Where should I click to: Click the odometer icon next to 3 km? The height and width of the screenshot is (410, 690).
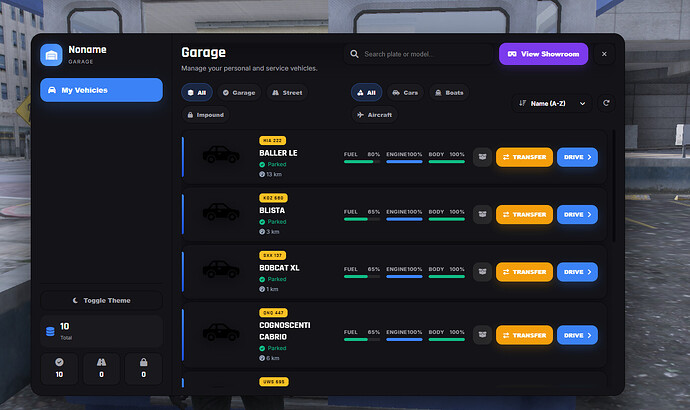[x=262, y=232]
